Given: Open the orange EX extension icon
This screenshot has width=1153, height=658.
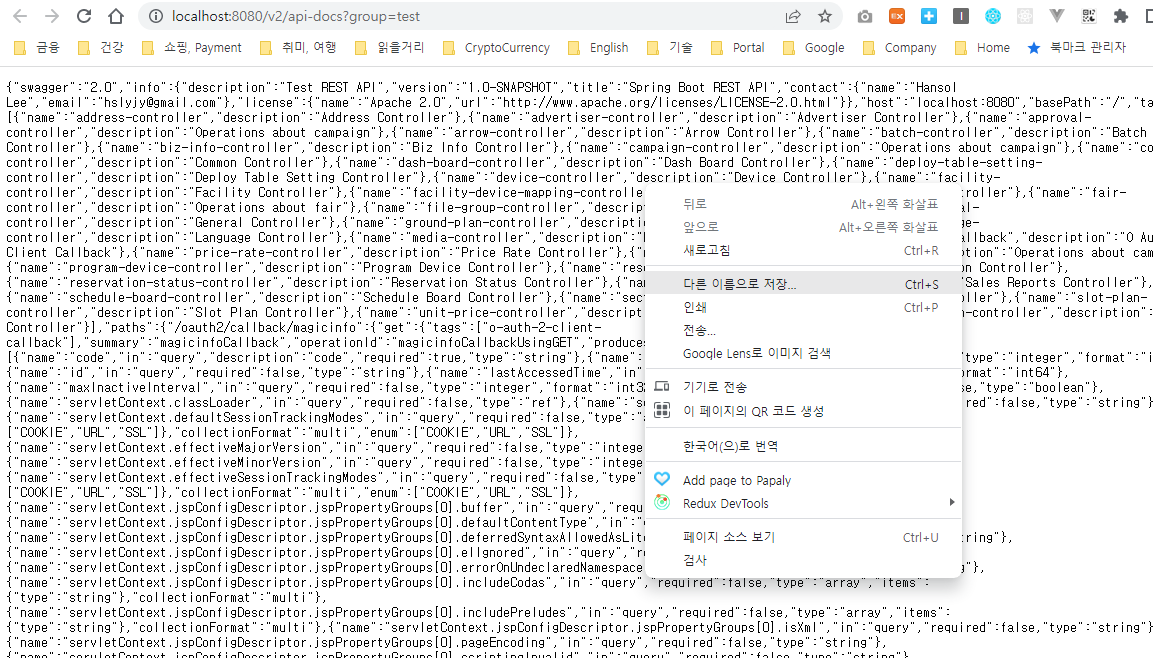Looking at the screenshot, I should click(x=897, y=16).
